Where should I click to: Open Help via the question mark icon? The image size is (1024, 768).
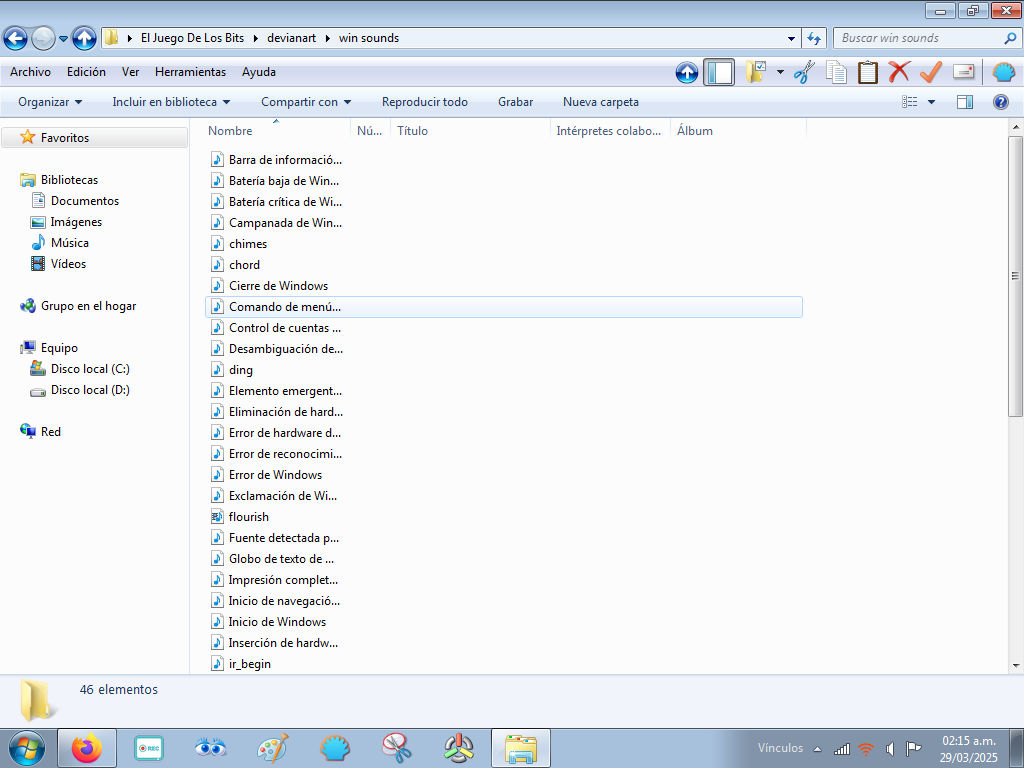tap(1000, 101)
